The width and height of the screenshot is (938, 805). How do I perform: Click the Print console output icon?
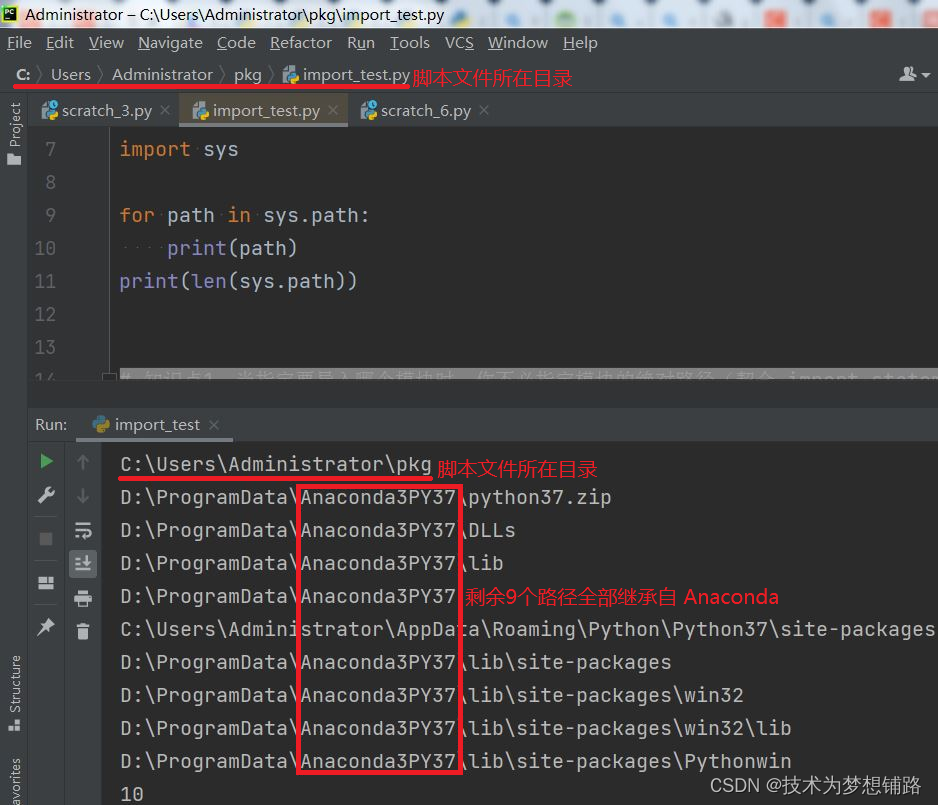tap(83, 598)
